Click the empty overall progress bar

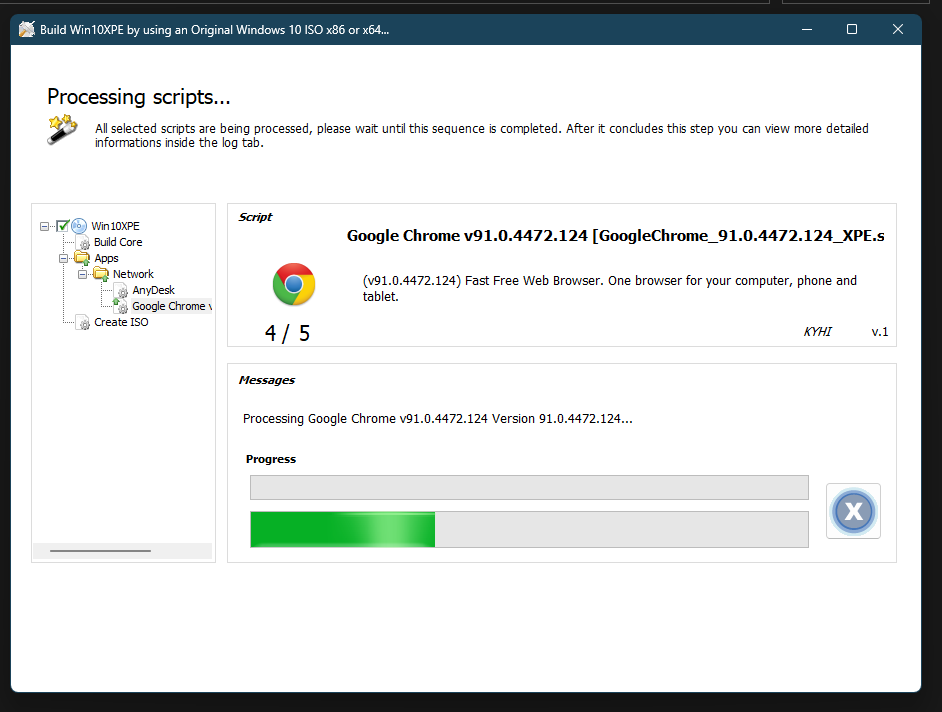pos(529,487)
